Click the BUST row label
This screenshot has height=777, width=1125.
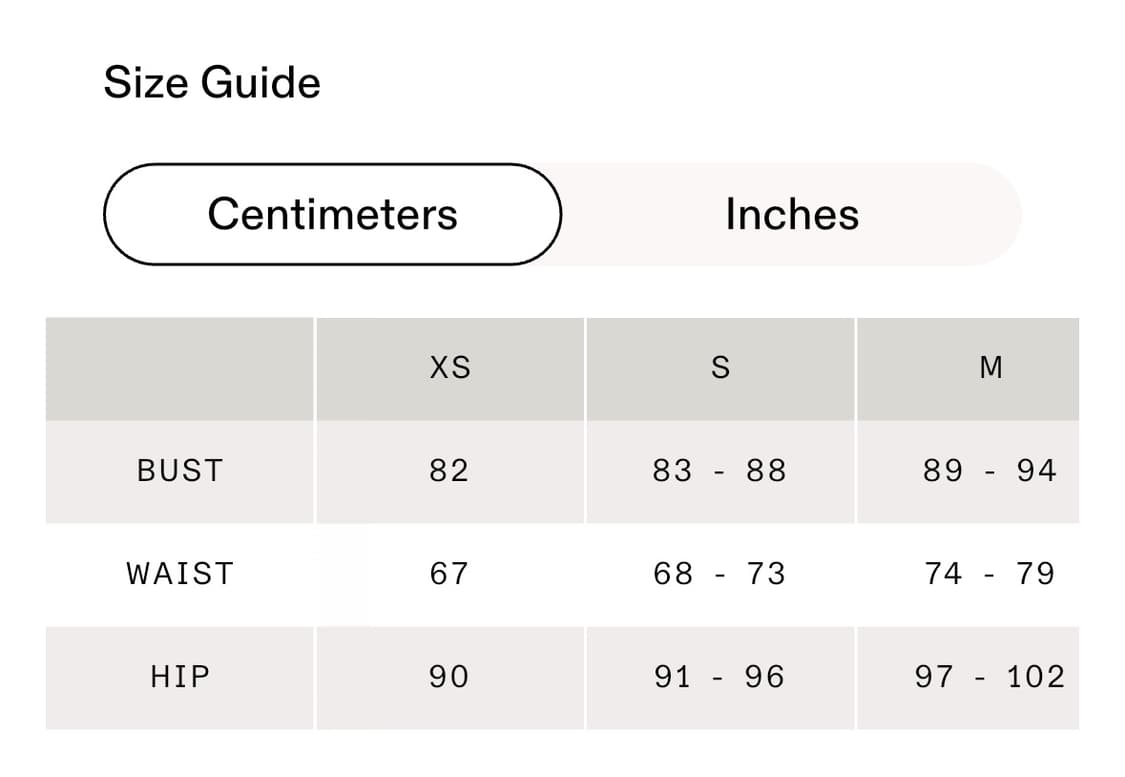(180, 471)
